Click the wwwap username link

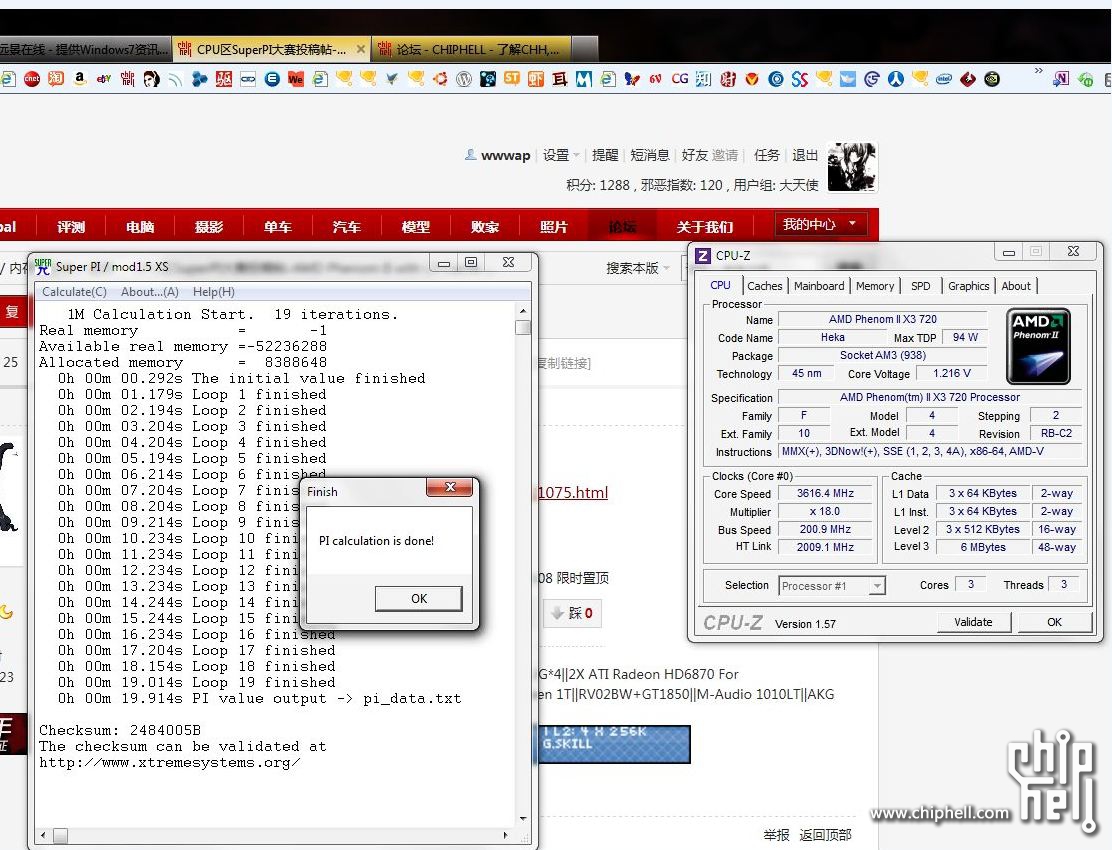tap(506, 155)
